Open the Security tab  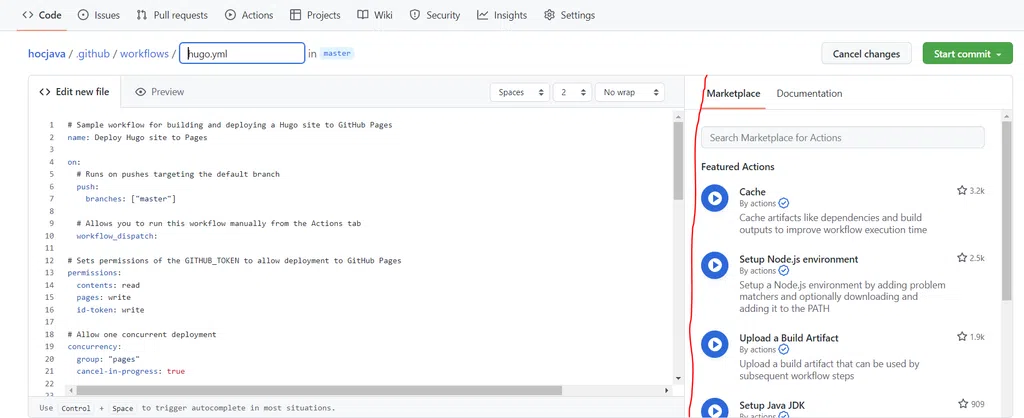(x=434, y=15)
